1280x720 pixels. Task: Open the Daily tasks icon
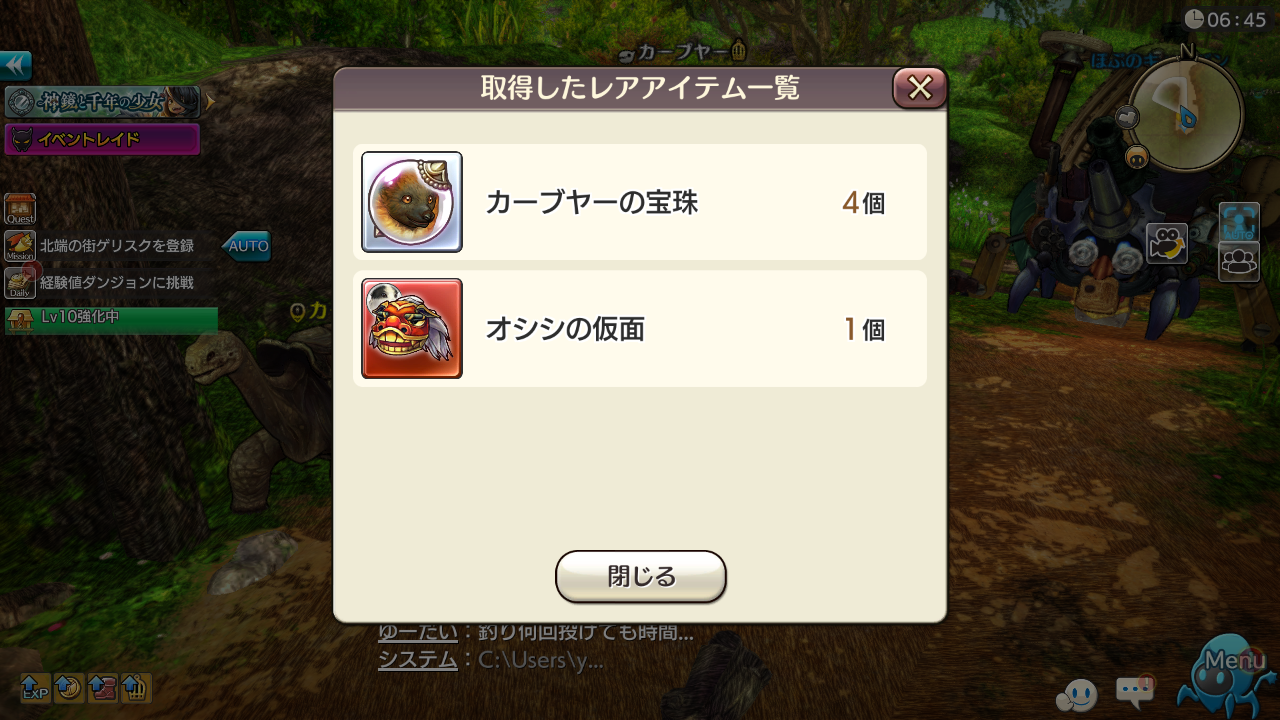pyautogui.click(x=20, y=283)
